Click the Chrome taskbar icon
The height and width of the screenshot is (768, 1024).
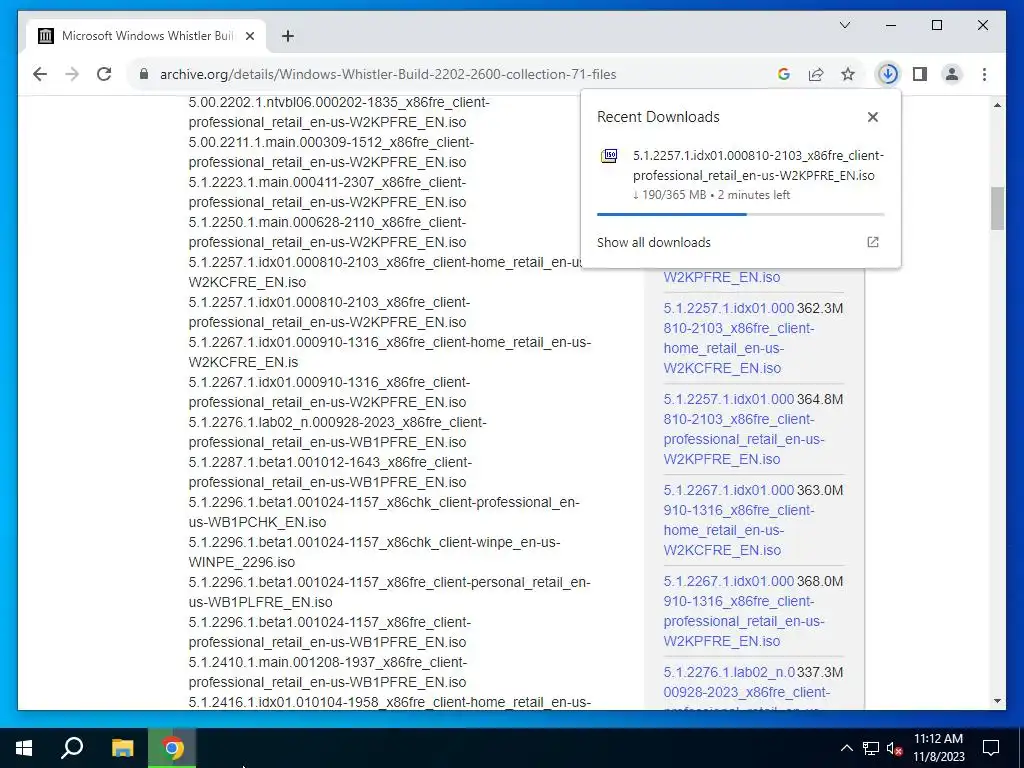click(172, 748)
